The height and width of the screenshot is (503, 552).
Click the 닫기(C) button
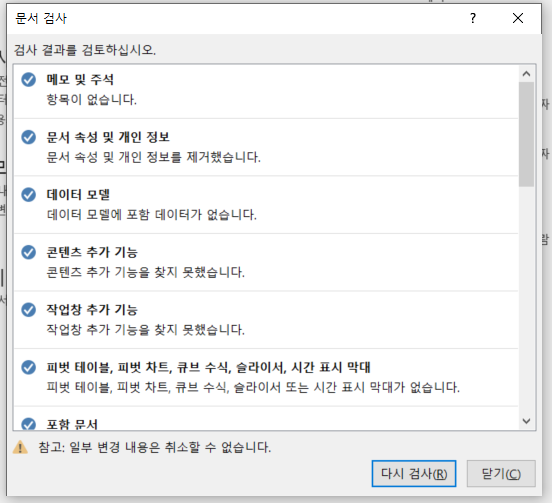coord(501,474)
